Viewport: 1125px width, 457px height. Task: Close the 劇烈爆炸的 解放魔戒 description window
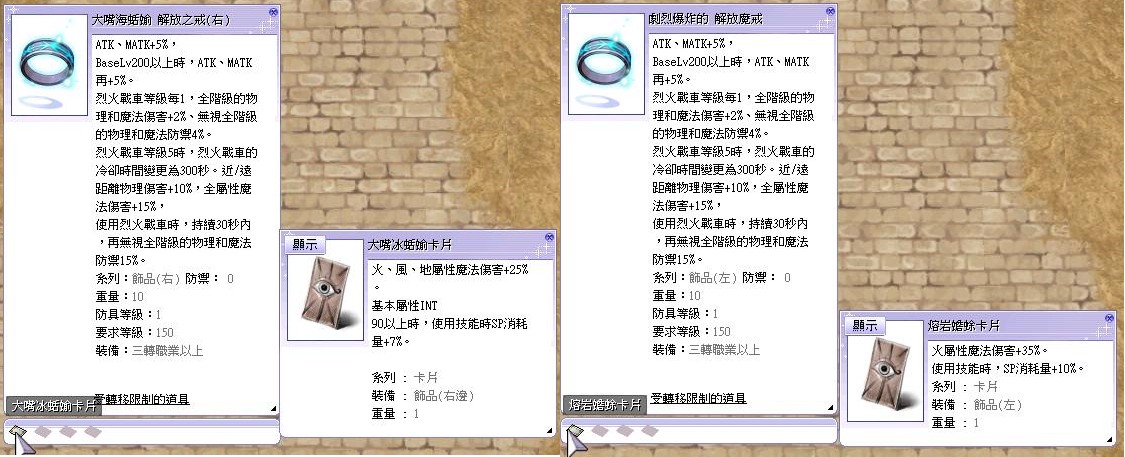coord(830,11)
